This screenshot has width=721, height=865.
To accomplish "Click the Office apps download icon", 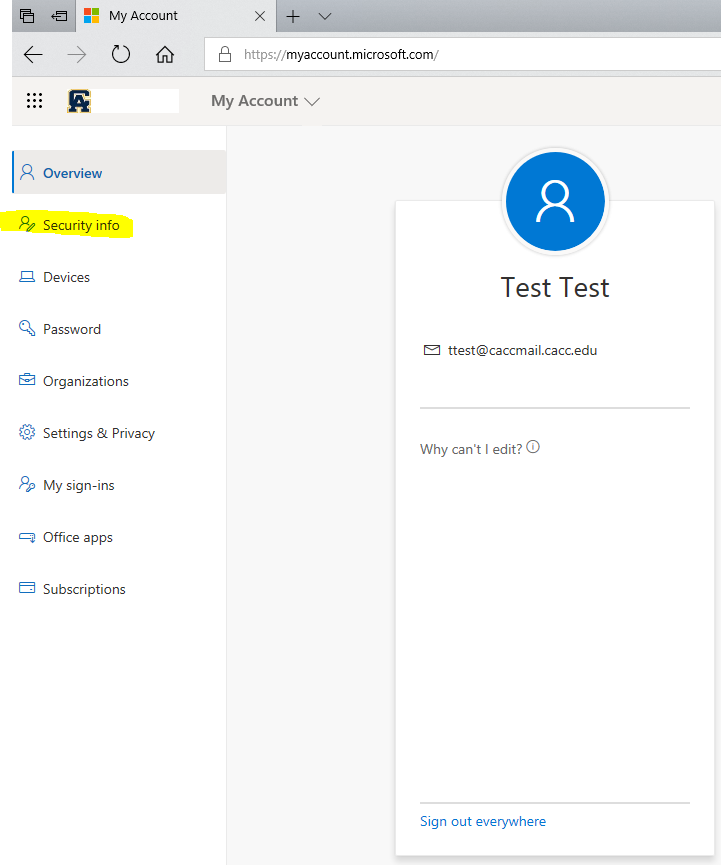I will (x=27, y=537).
